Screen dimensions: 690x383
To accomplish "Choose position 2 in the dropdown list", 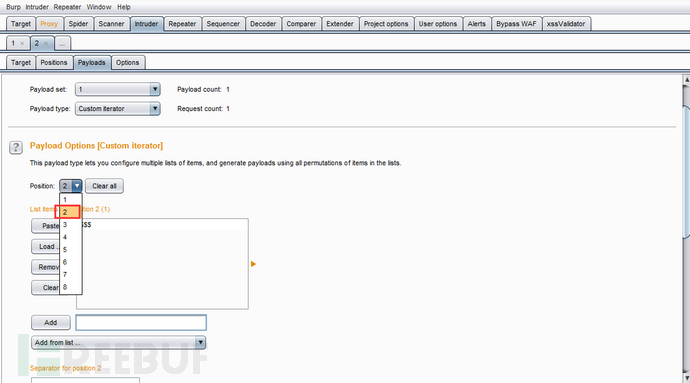I will point(67,212).
